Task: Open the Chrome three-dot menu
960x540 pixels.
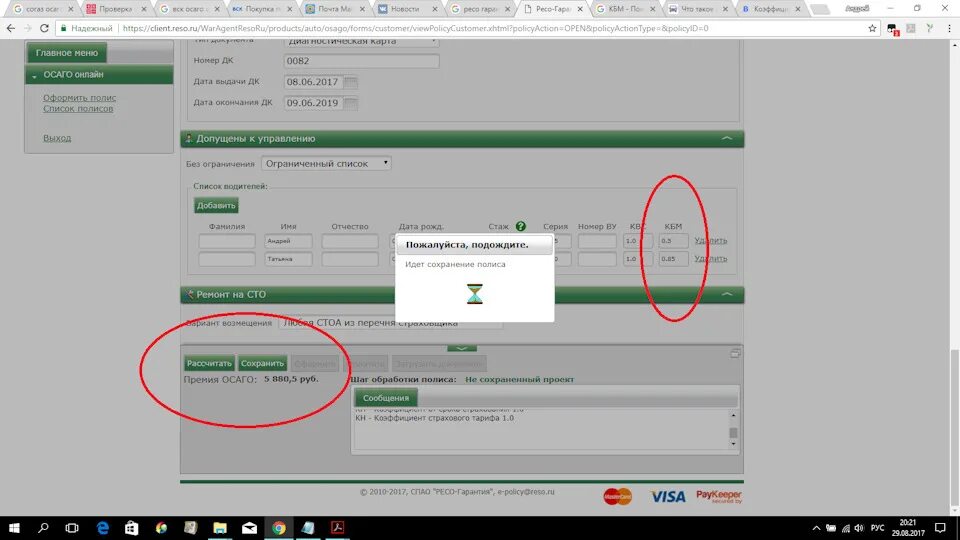Action: [x=949, y=28]
